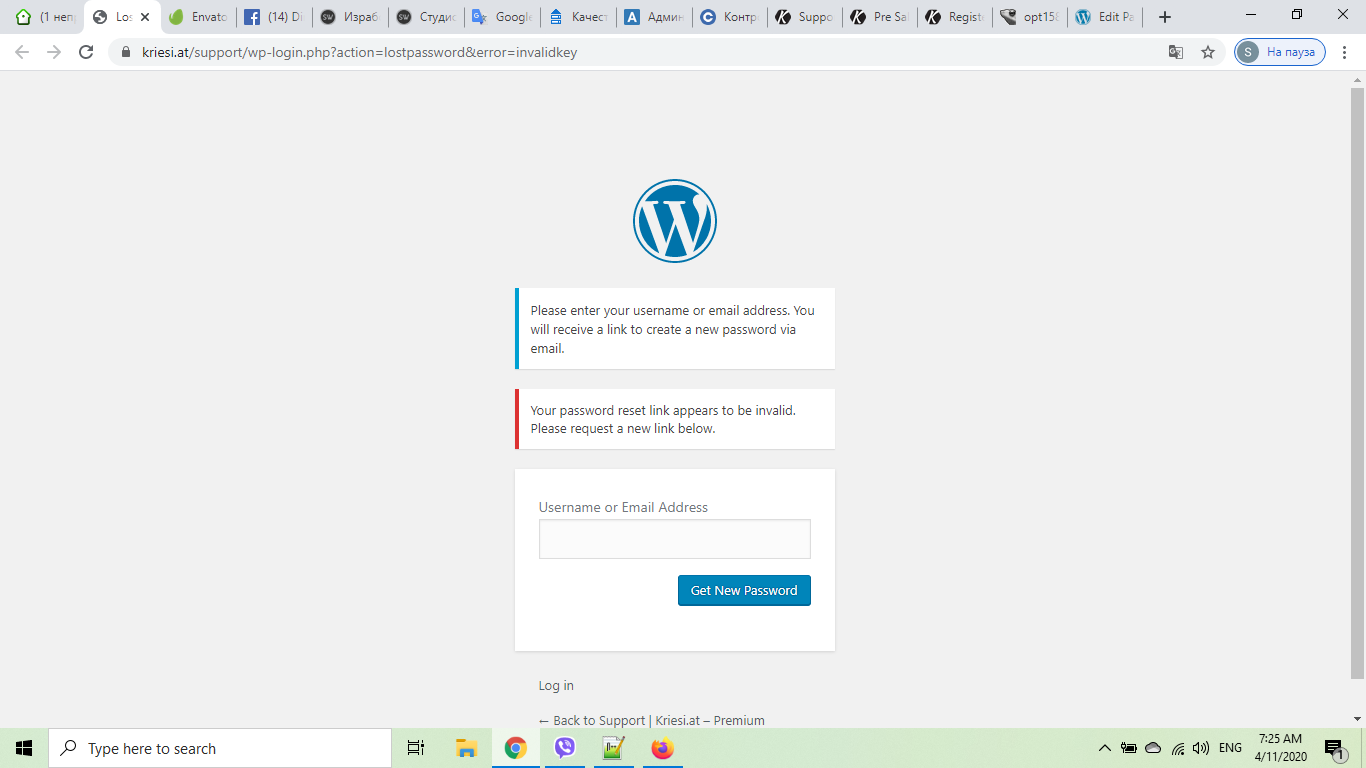Viewport: 1366px width, 768px height.
Task: Close the active Lost Password tab
Action: click(145, 17)
